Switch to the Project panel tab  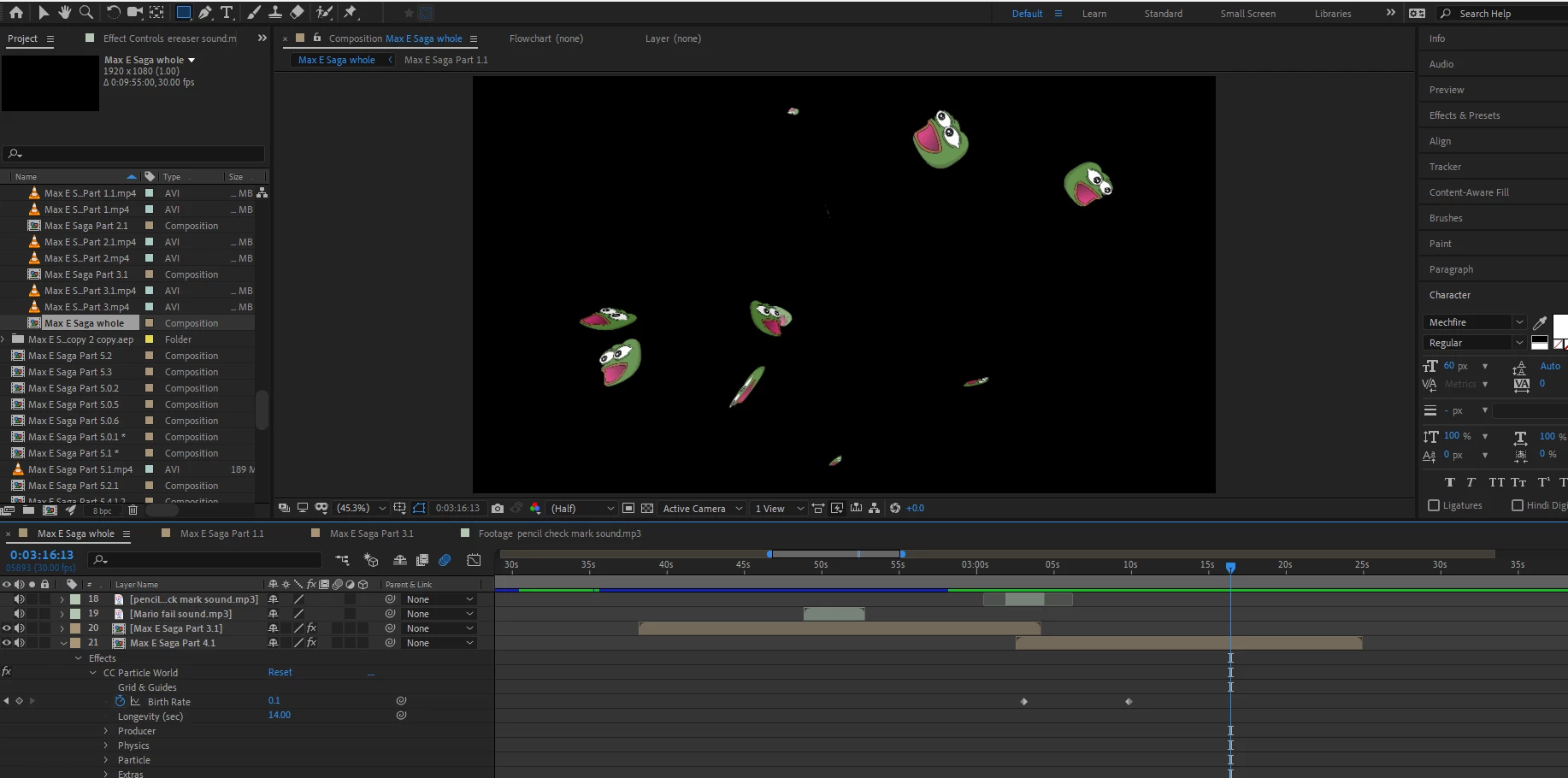(22, 38)
